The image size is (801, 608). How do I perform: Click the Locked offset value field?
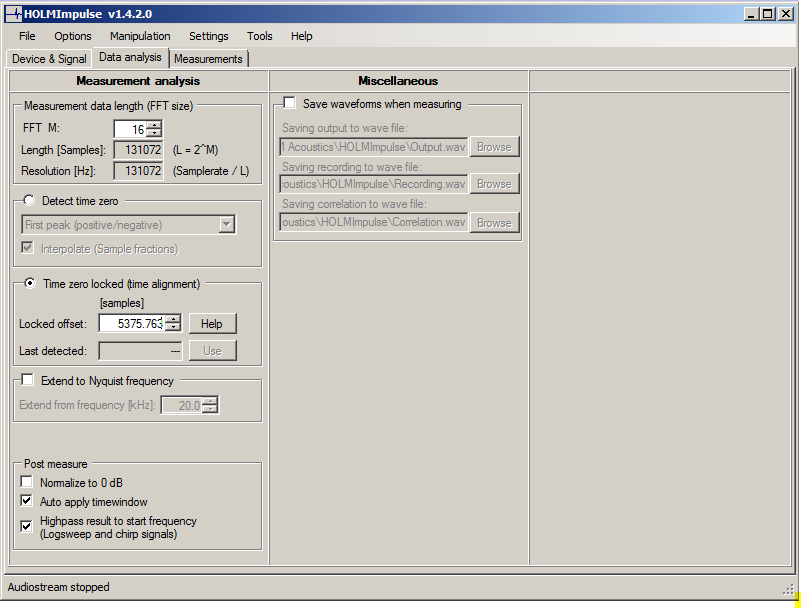point(132,323)
